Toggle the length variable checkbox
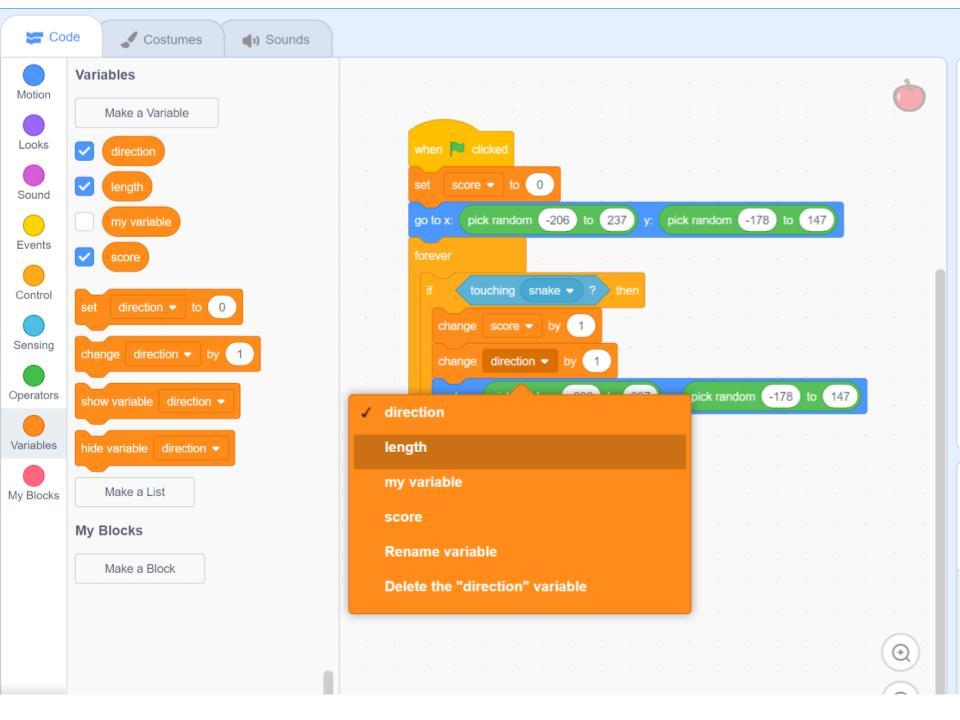960x720 pixels. coord(84,187)
